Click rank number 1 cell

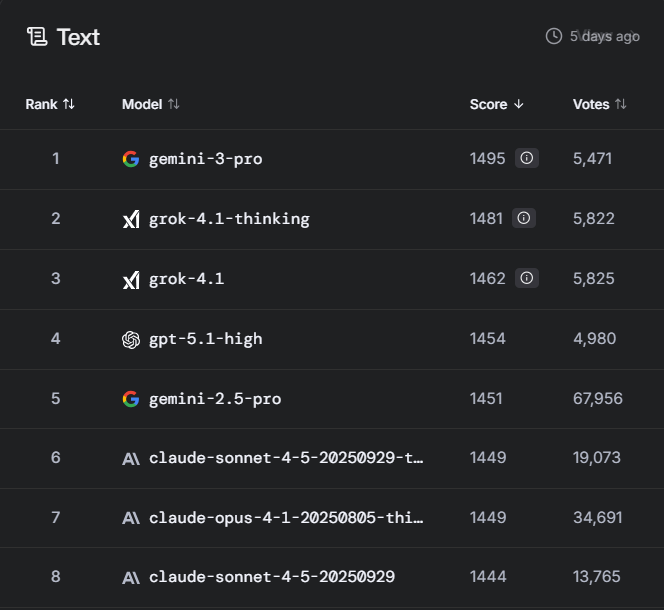click(55, 159)
